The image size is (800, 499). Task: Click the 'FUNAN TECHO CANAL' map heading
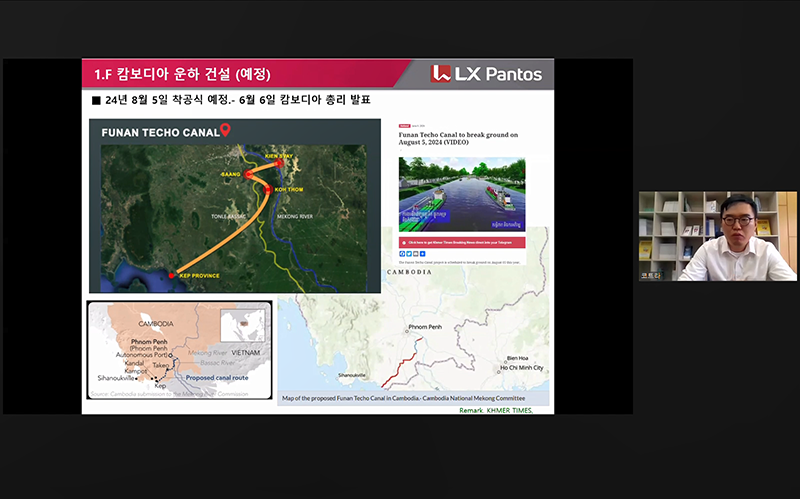[160, 133]
